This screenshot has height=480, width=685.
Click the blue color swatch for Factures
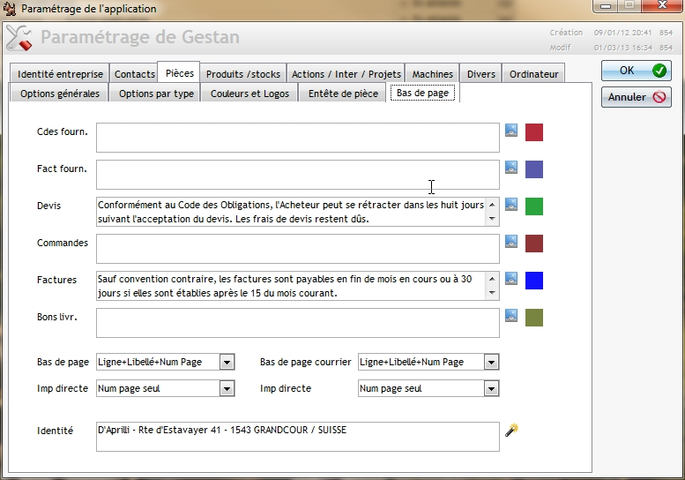point(534,280)
